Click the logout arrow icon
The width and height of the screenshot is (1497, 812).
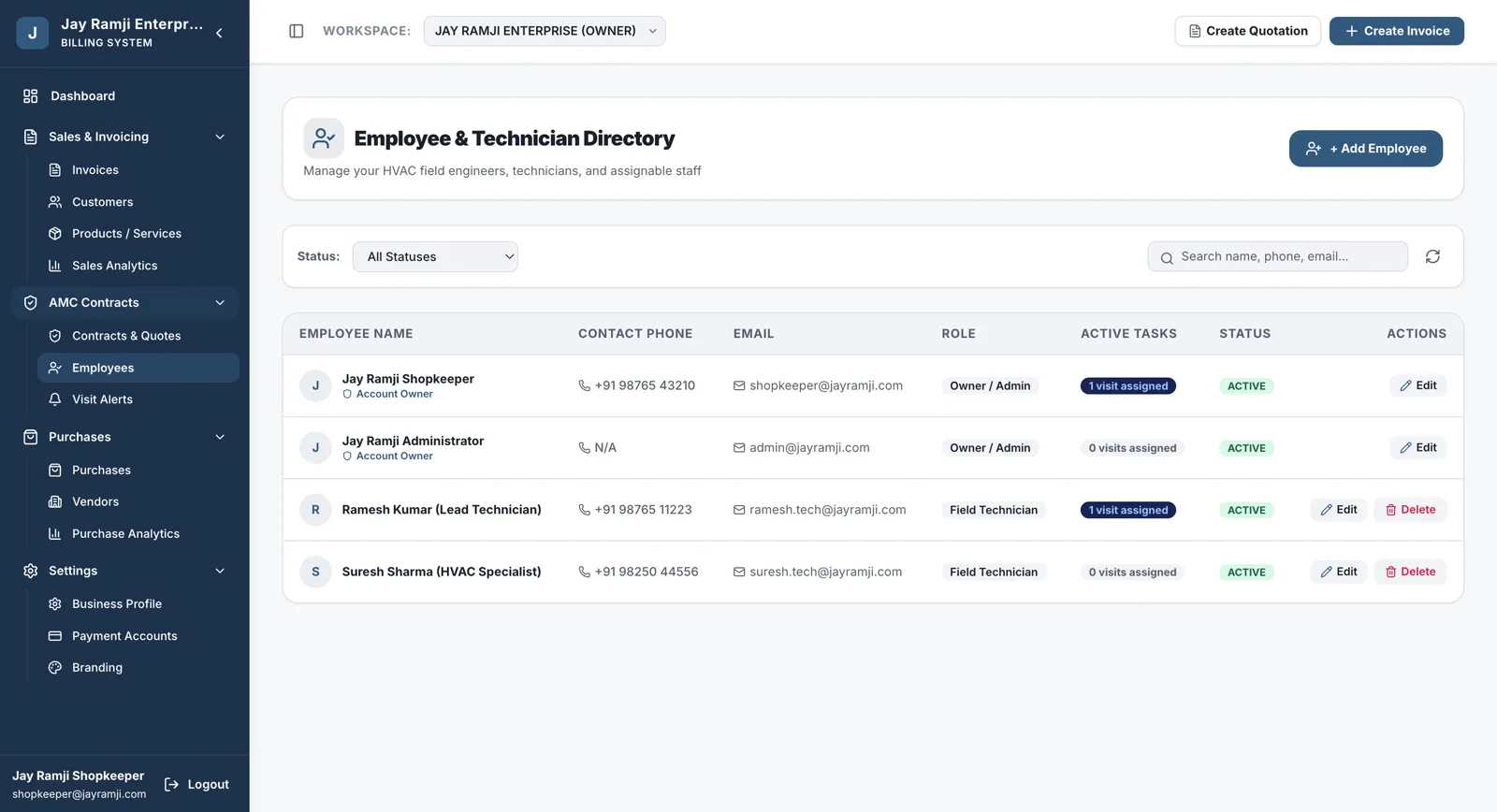click(172, 784)
